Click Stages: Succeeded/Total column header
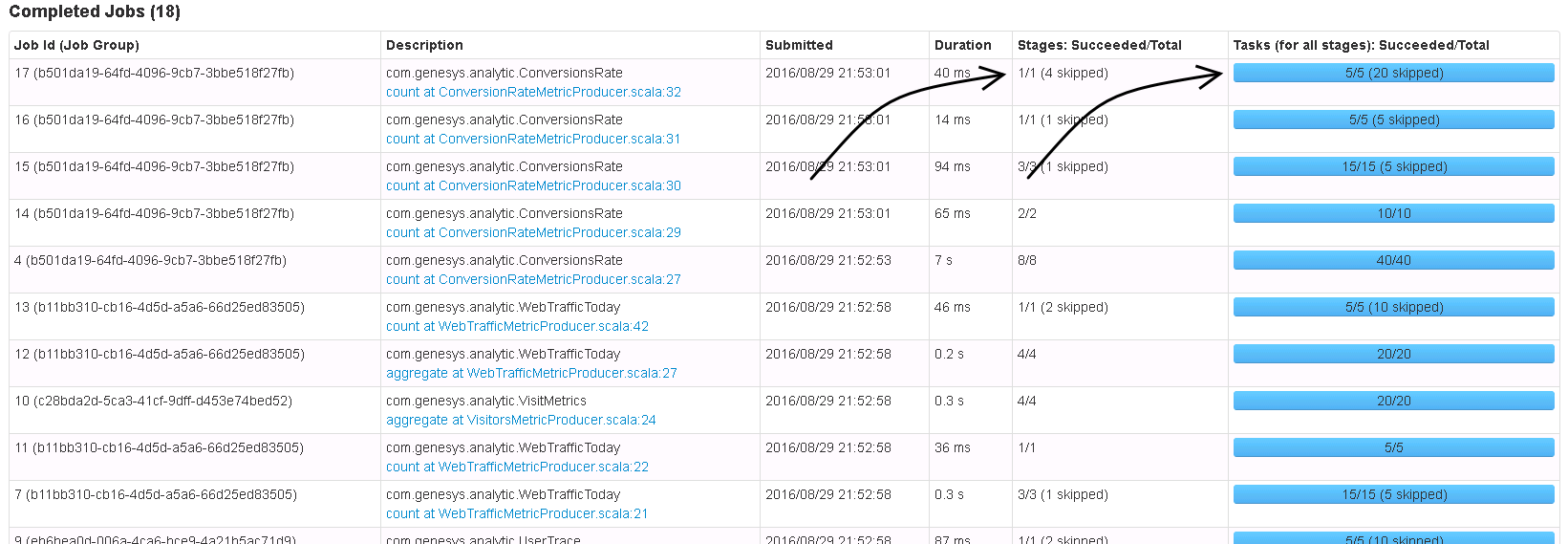Screen dimensions: 1568x544 tap(1099, 45)
